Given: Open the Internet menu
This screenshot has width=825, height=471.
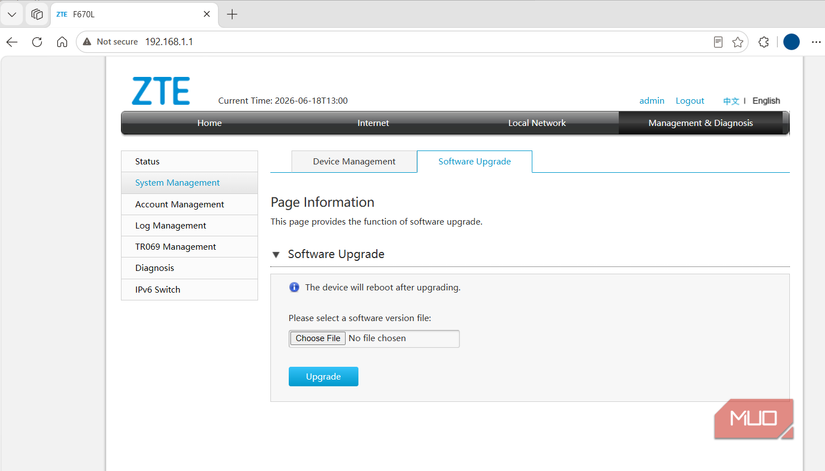Looking at the screenshot, I should pos(373,123).
